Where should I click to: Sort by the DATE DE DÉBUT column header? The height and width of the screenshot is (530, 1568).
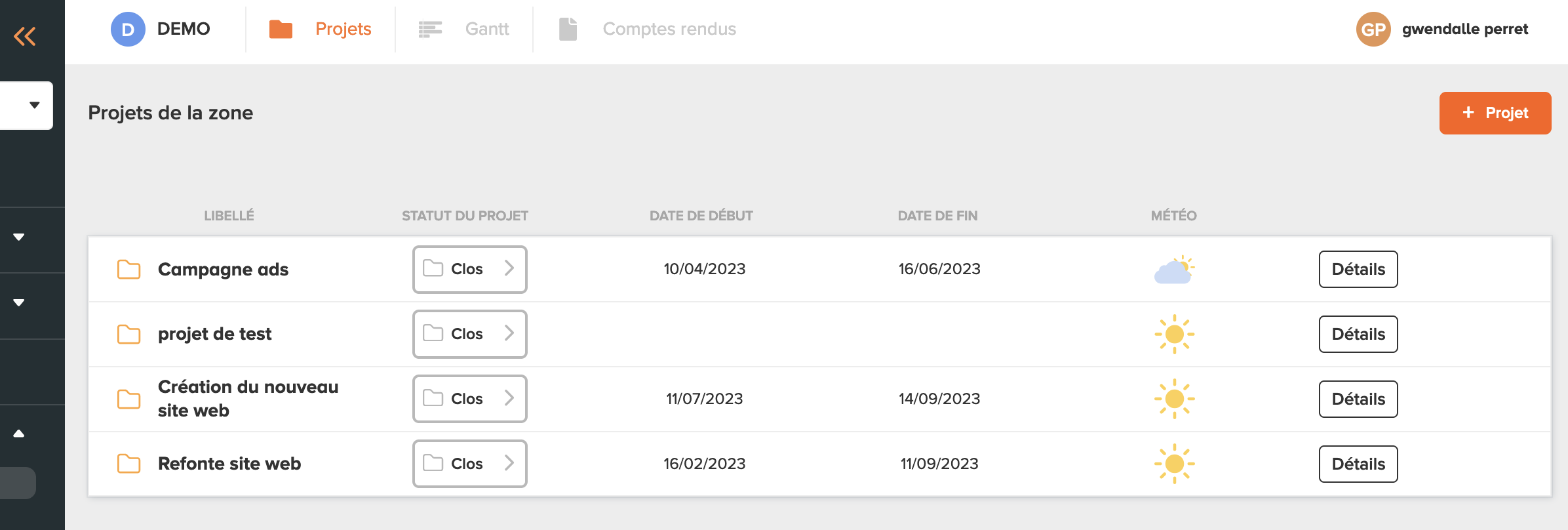click(x=701, y=216)
